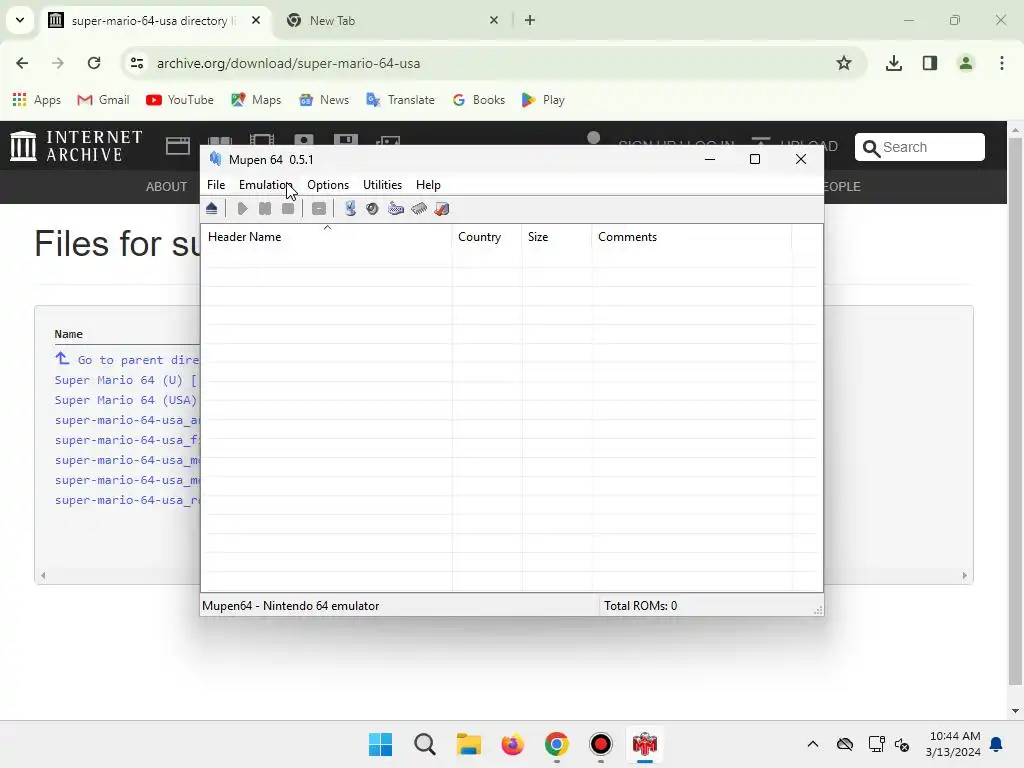Click the Internet Archive logo
This screenshot has width=1024, height=768.
point(76,146)
